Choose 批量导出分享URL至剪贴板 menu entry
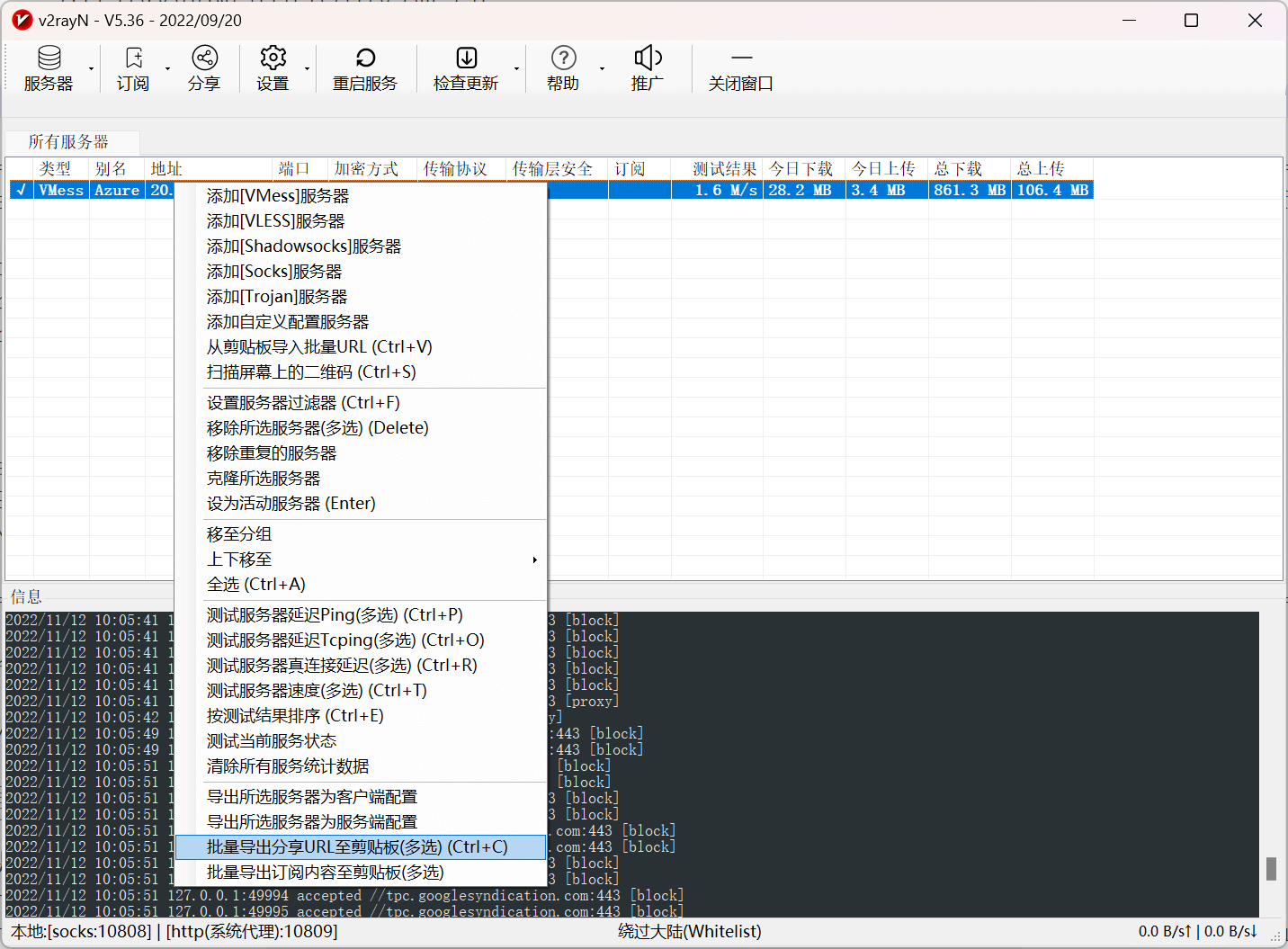Image resolution: width=1288 pixels, height=949 pixels. tap(357, 847)
